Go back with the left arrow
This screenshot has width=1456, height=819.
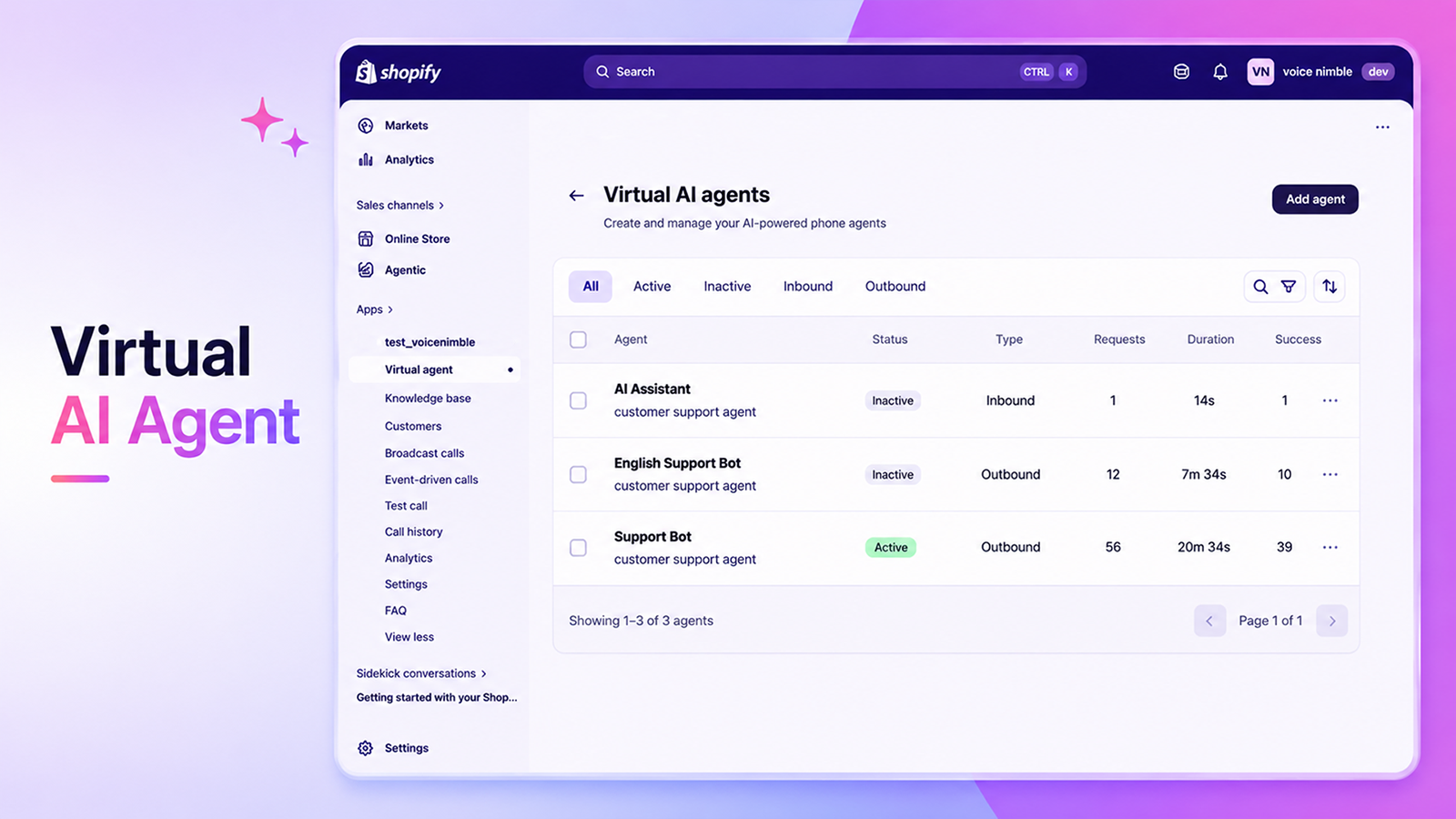576,196
